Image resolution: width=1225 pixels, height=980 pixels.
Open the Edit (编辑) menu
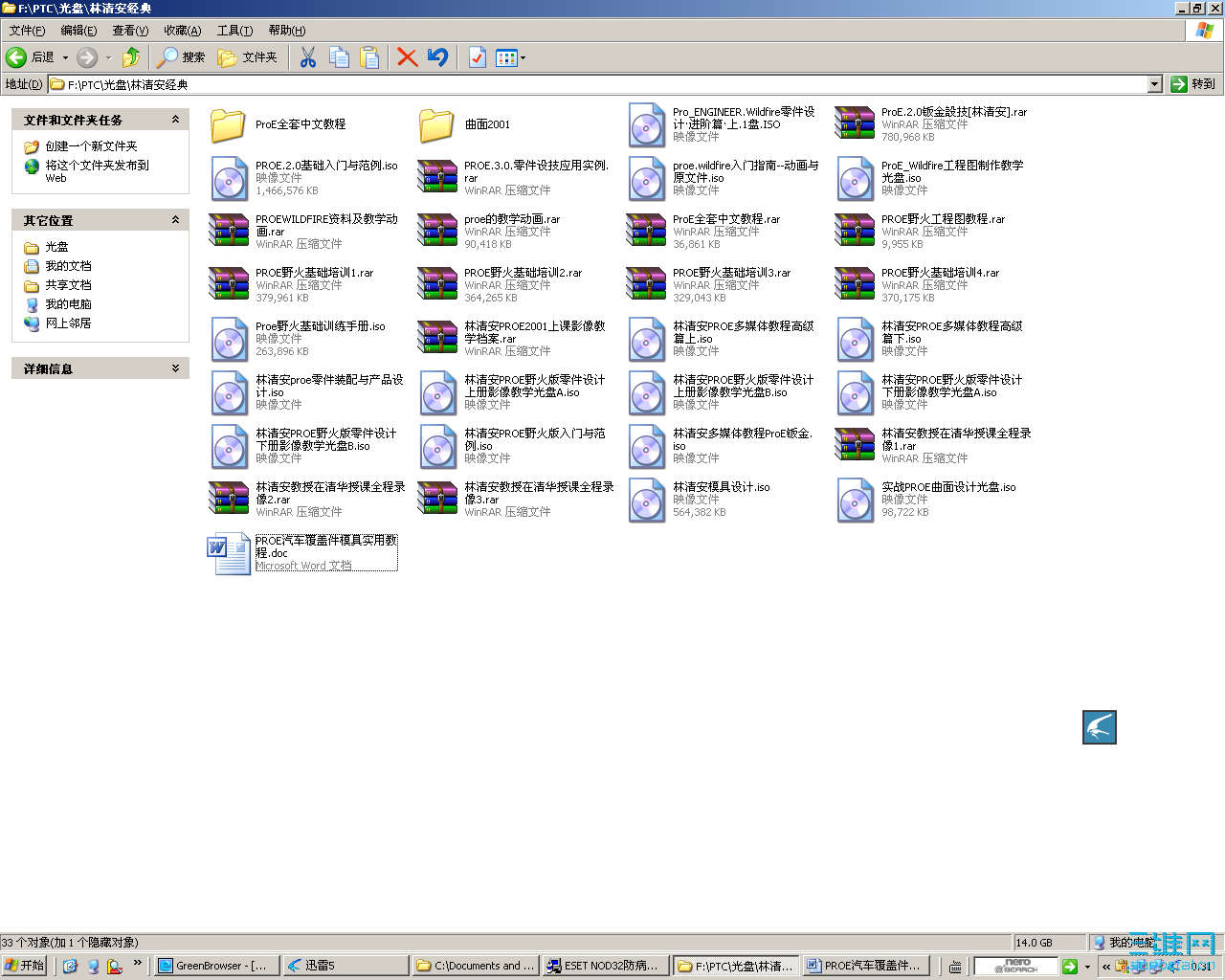[x=78, y=31]
